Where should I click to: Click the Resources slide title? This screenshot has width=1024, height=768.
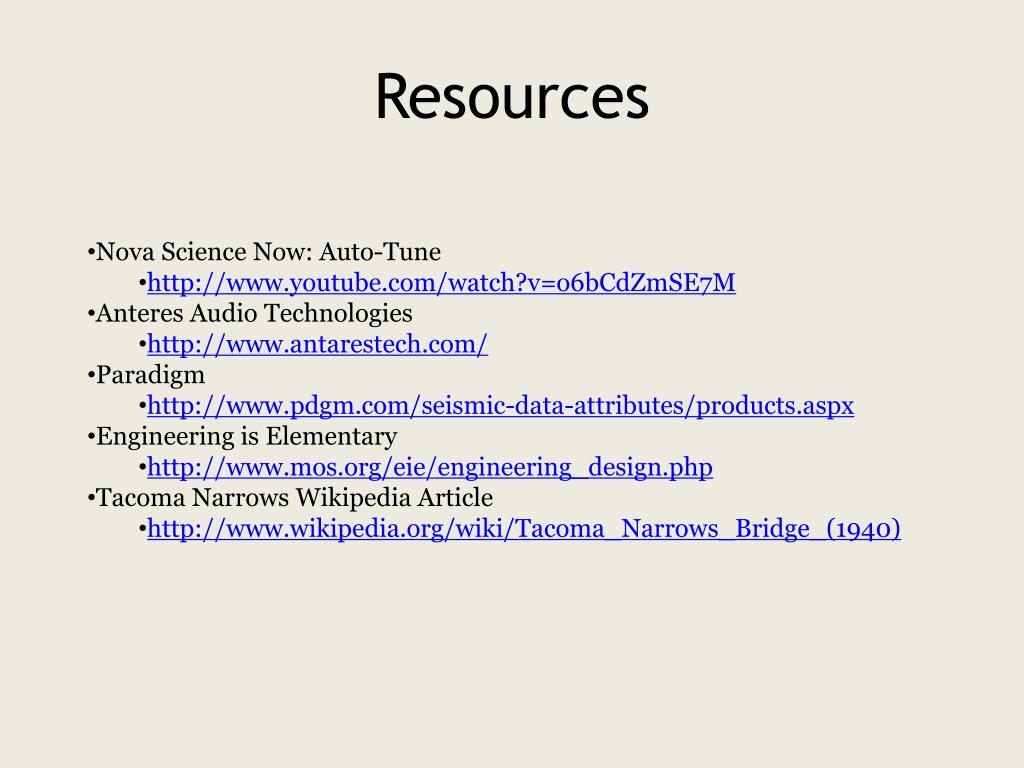(x=512, y=97)
